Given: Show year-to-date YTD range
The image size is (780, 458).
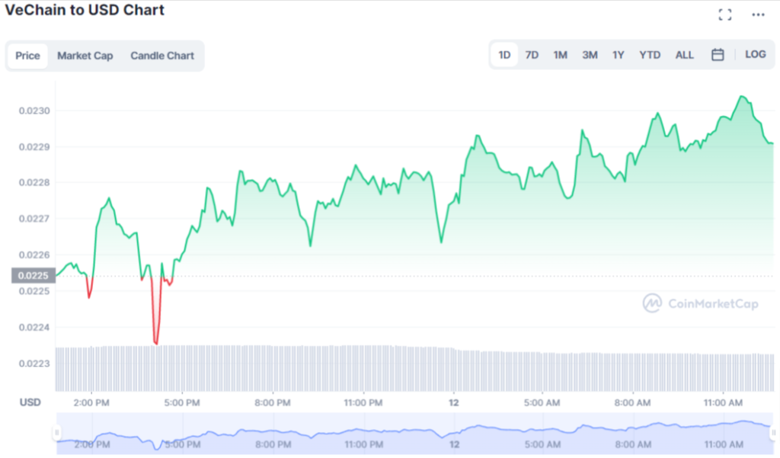Looking at the screenshot, I should tap(650, 55).
